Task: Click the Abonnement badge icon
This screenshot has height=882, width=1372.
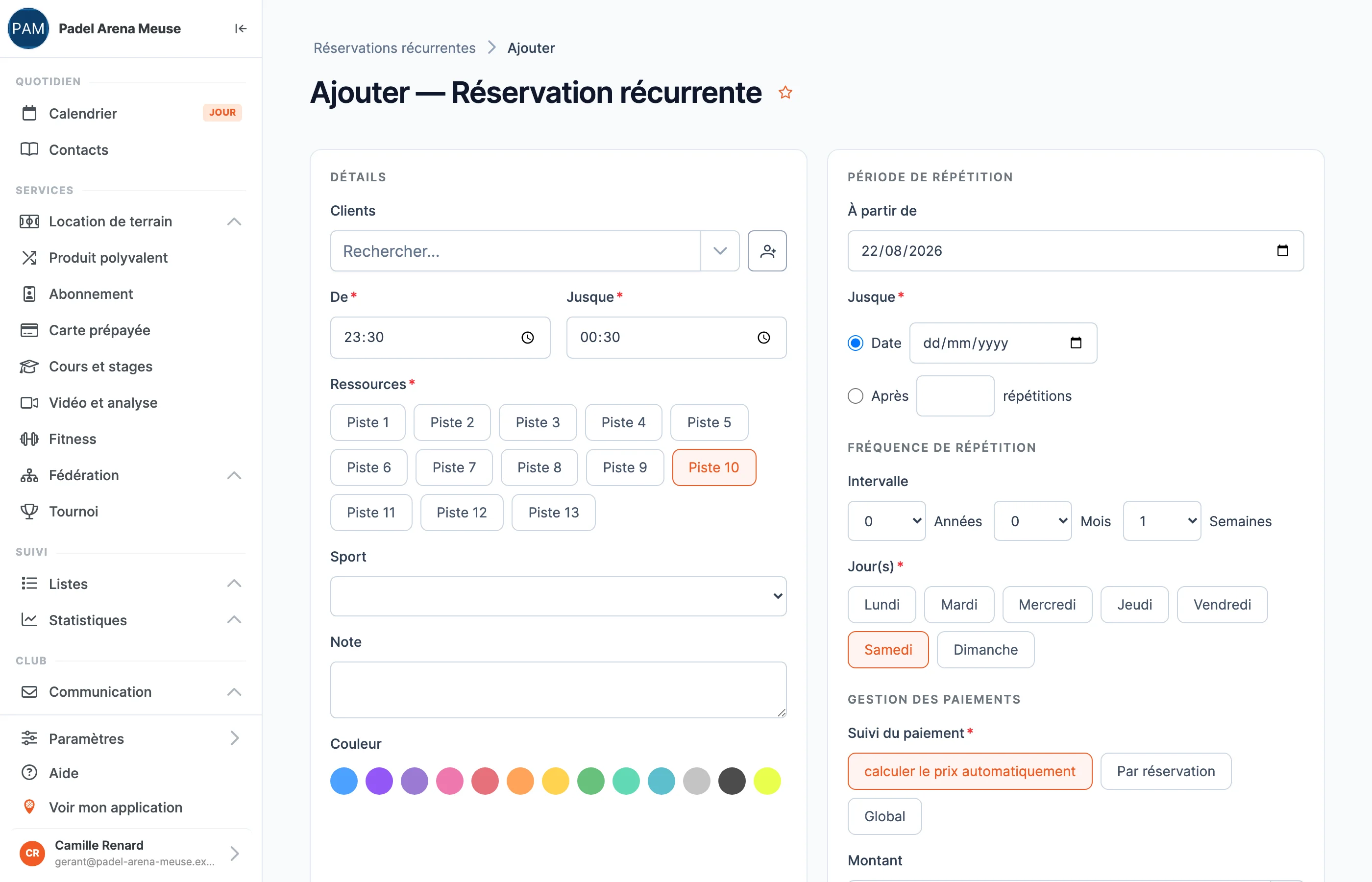Action: tap(29, 294)
